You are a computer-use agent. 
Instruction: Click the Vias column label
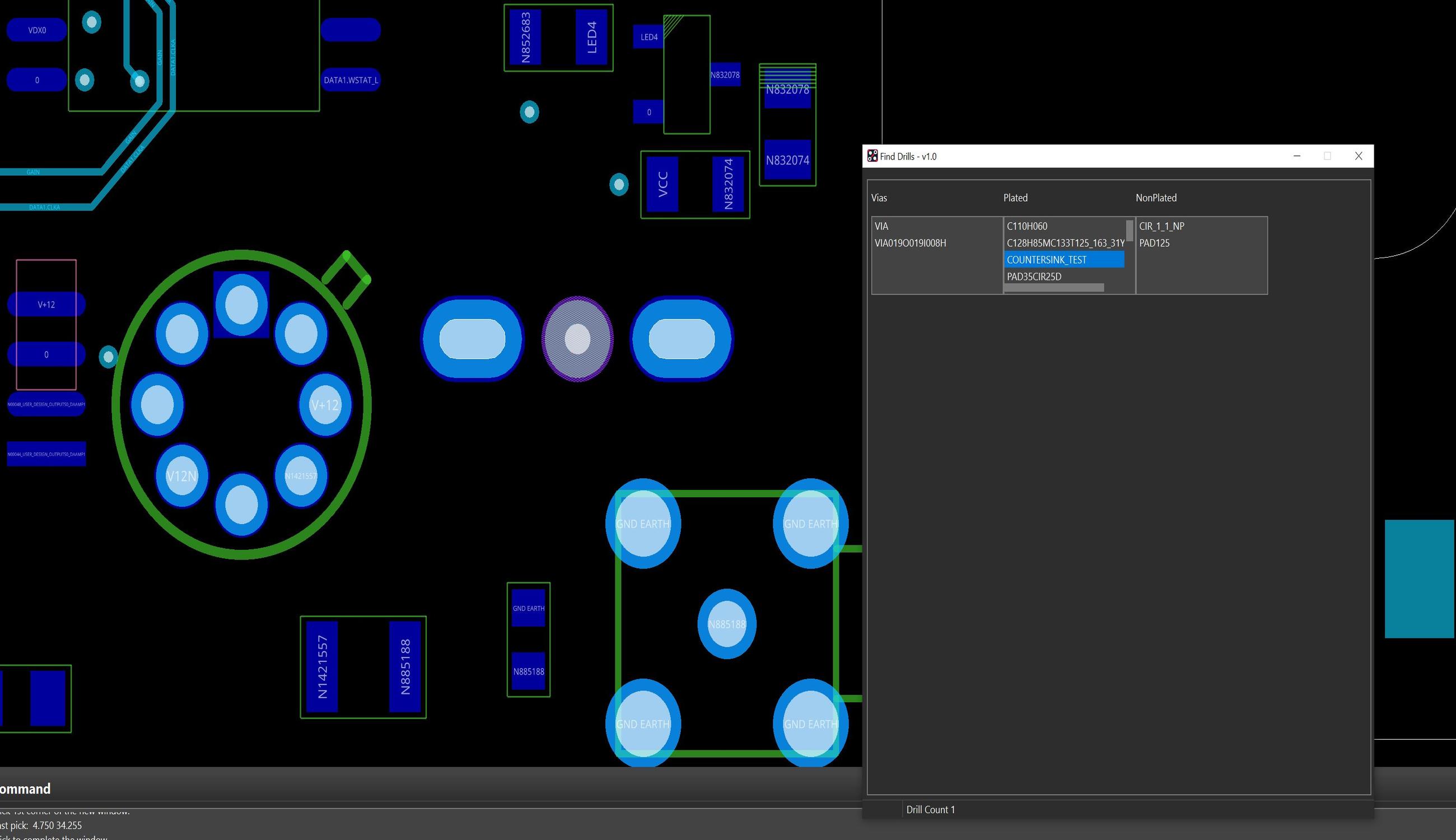pyautogui.click(x=879, y=198)
